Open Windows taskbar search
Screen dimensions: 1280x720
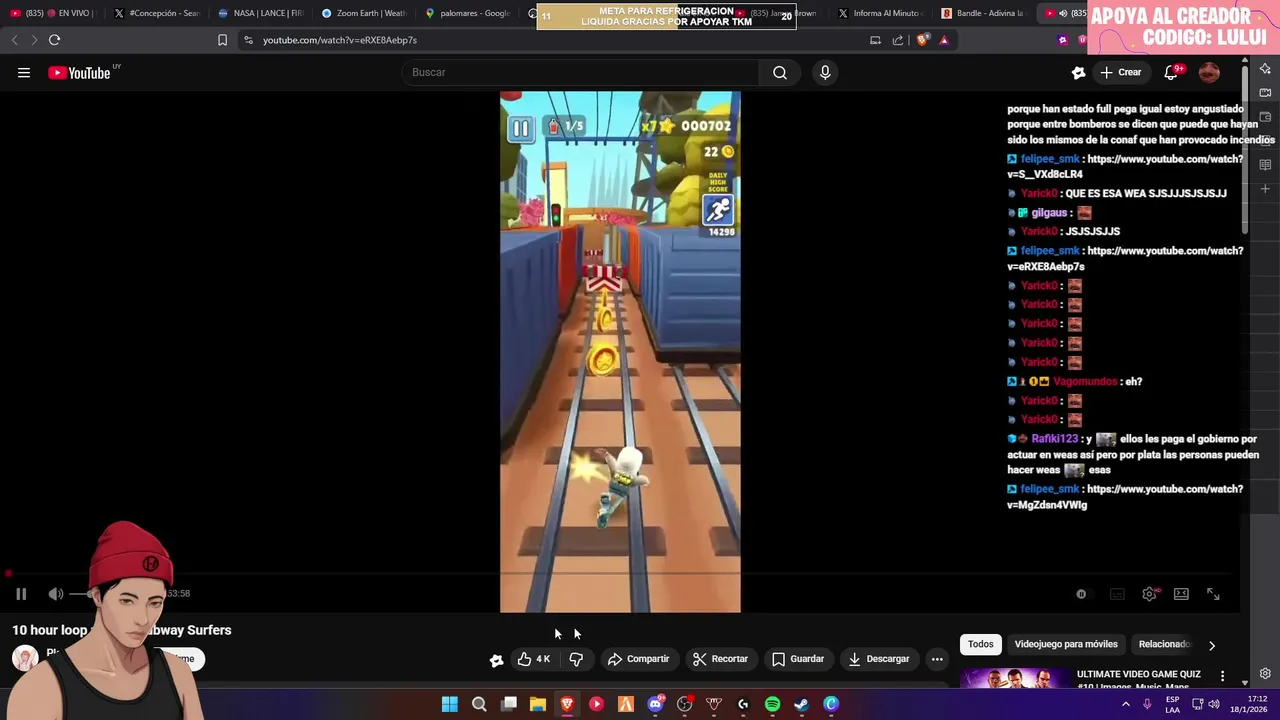479,704
